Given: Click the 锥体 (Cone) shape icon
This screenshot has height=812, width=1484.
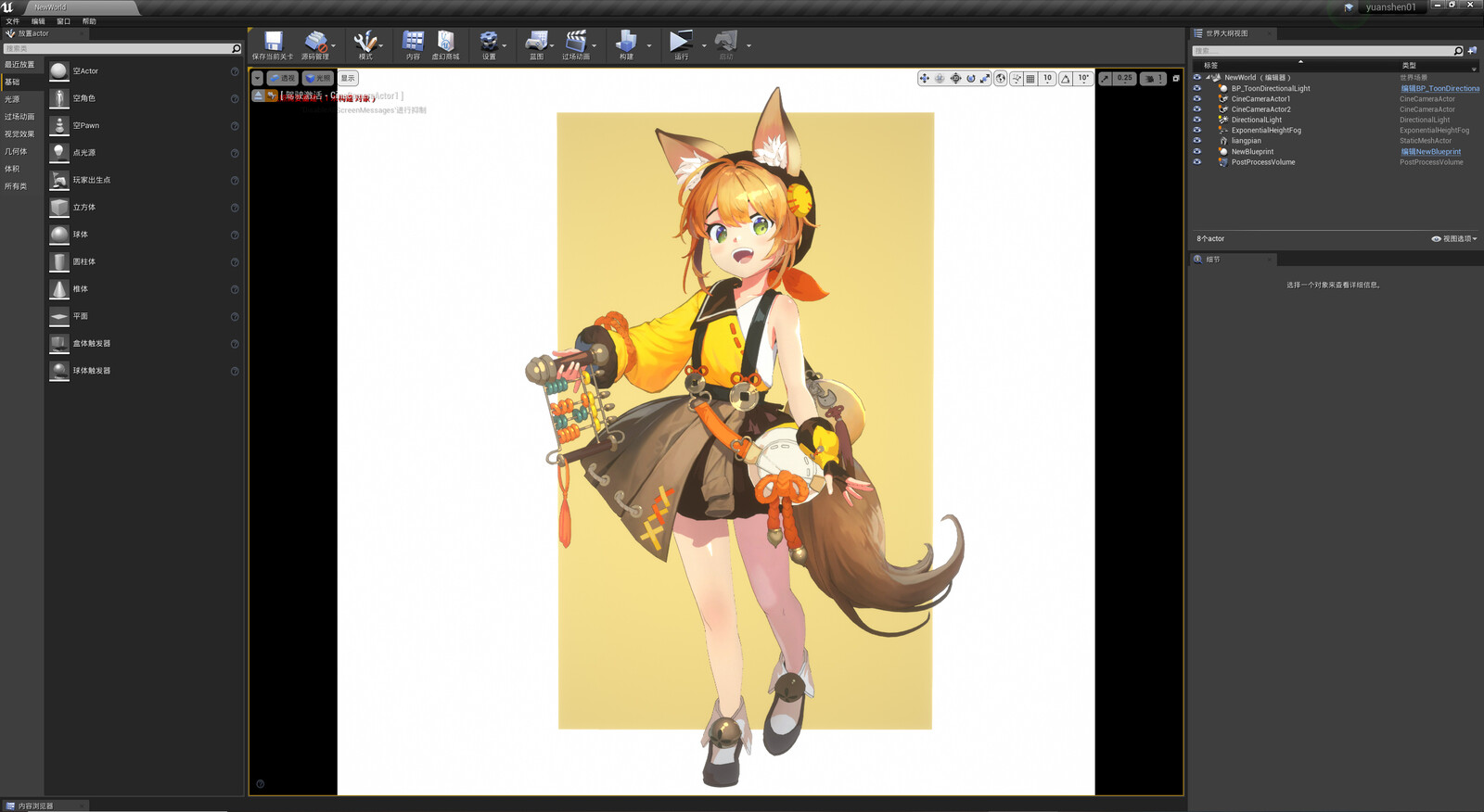Looking at the screenshot, I should [x=59, y=289].
